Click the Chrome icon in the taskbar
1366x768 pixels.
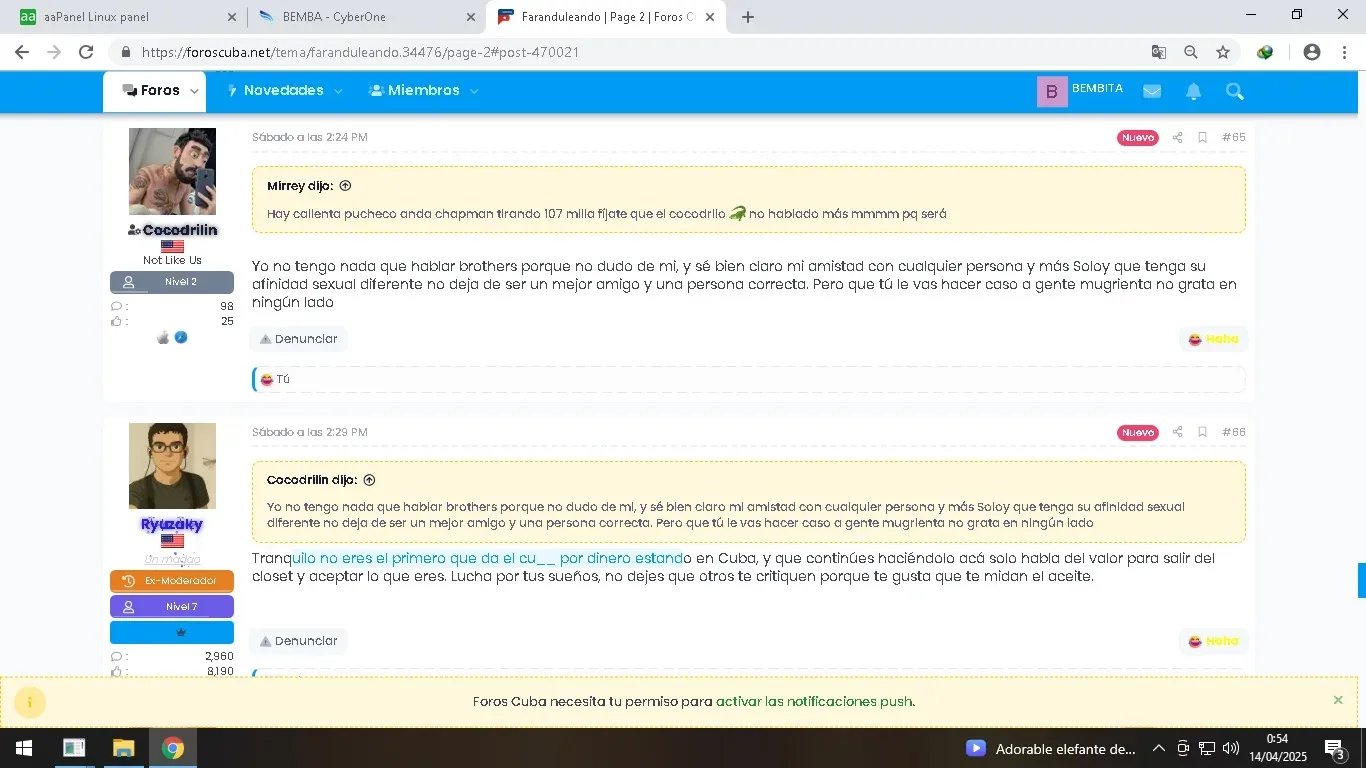point(173,748)
